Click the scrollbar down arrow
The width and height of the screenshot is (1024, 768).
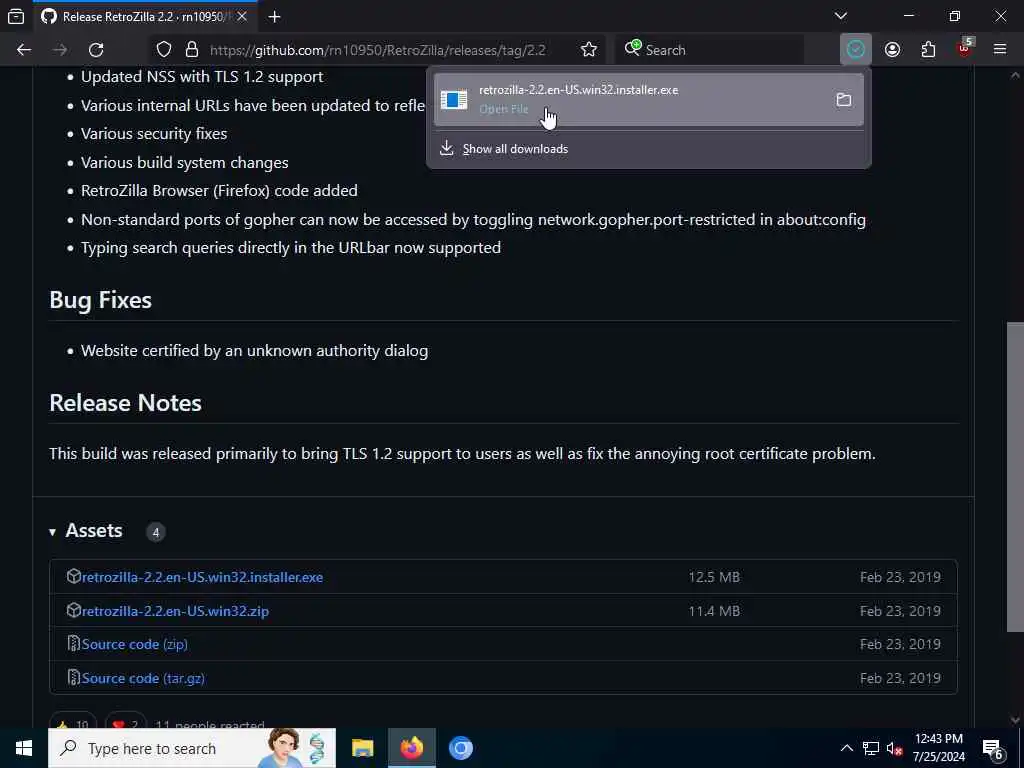tap(1015, 720)
